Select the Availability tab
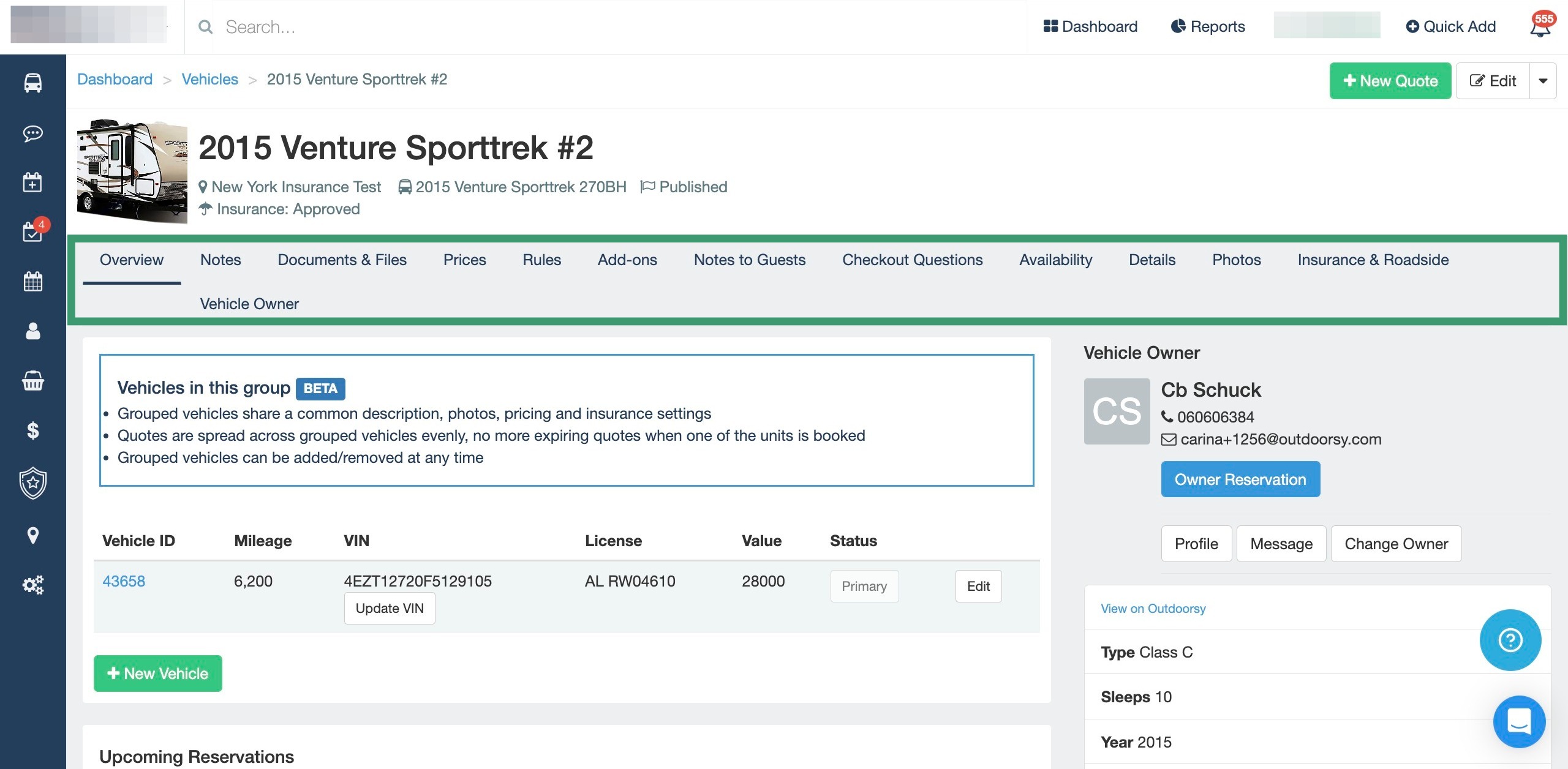The image size is (1568, 769). [1055, 260]
